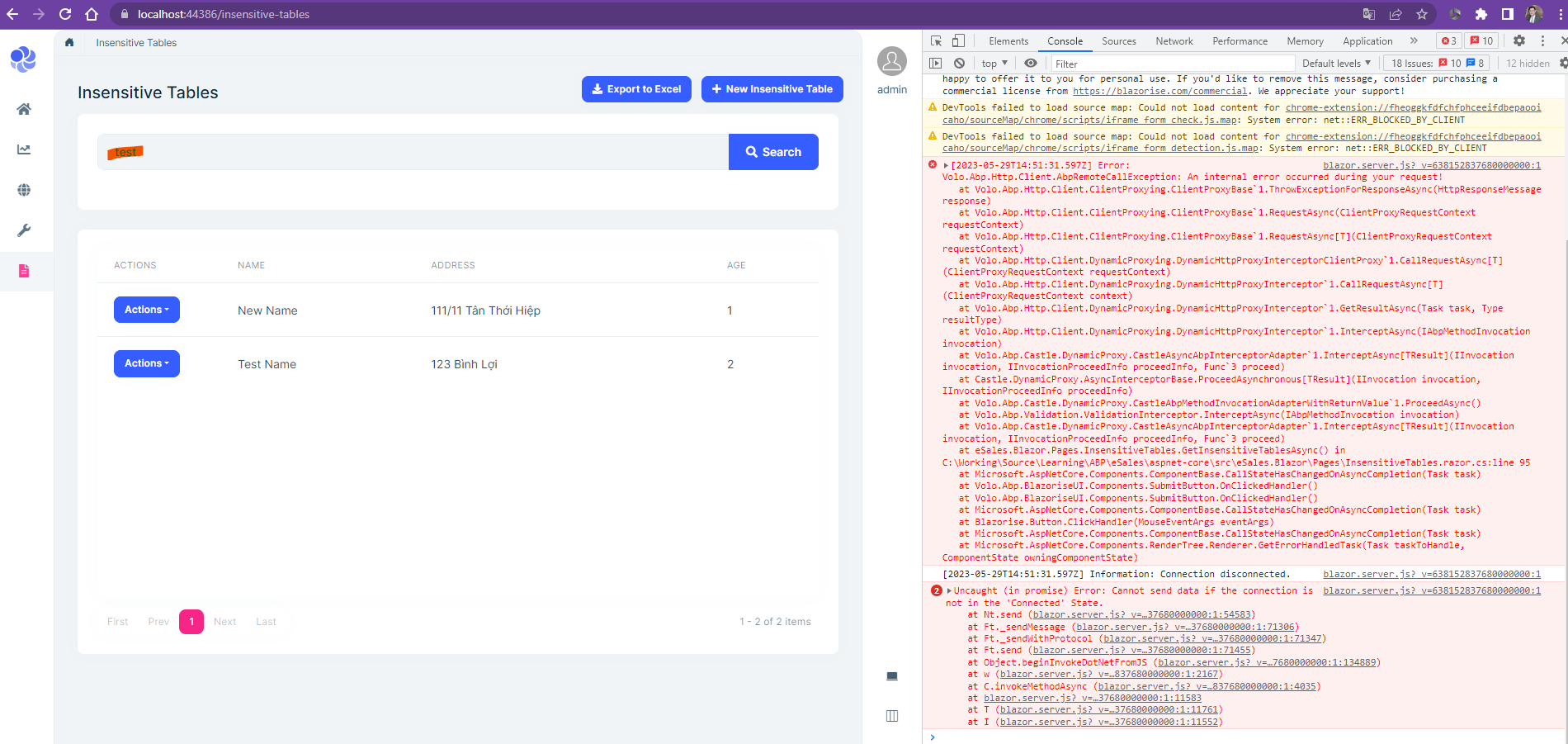Switch to the Network tab
The height and width of the screenshot is (744, 1568).
point(1174,41)
